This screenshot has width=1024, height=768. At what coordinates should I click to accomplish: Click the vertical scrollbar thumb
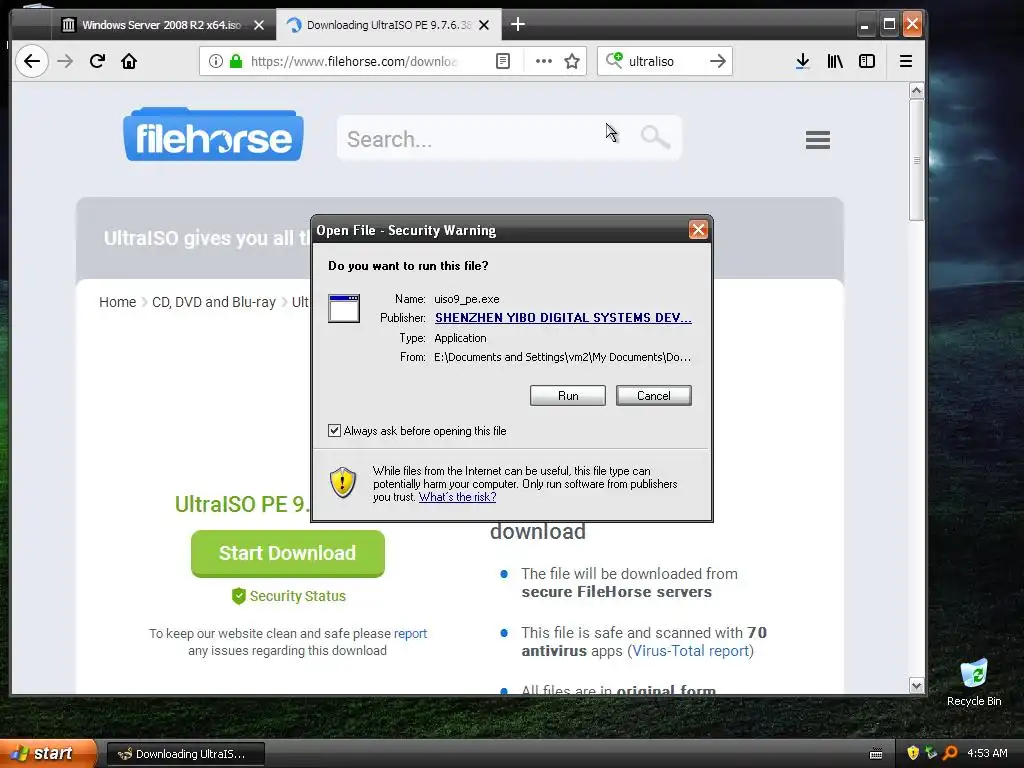point(916,160)
